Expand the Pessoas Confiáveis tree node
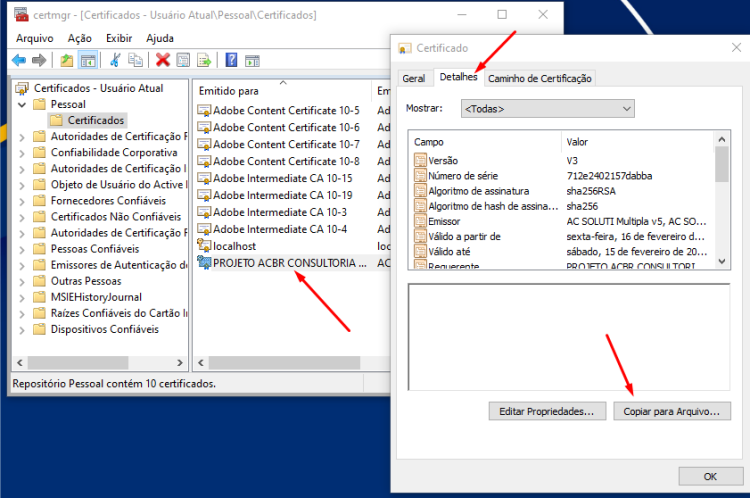This screenshot has width=750, height=498. [x=22, y=249]
